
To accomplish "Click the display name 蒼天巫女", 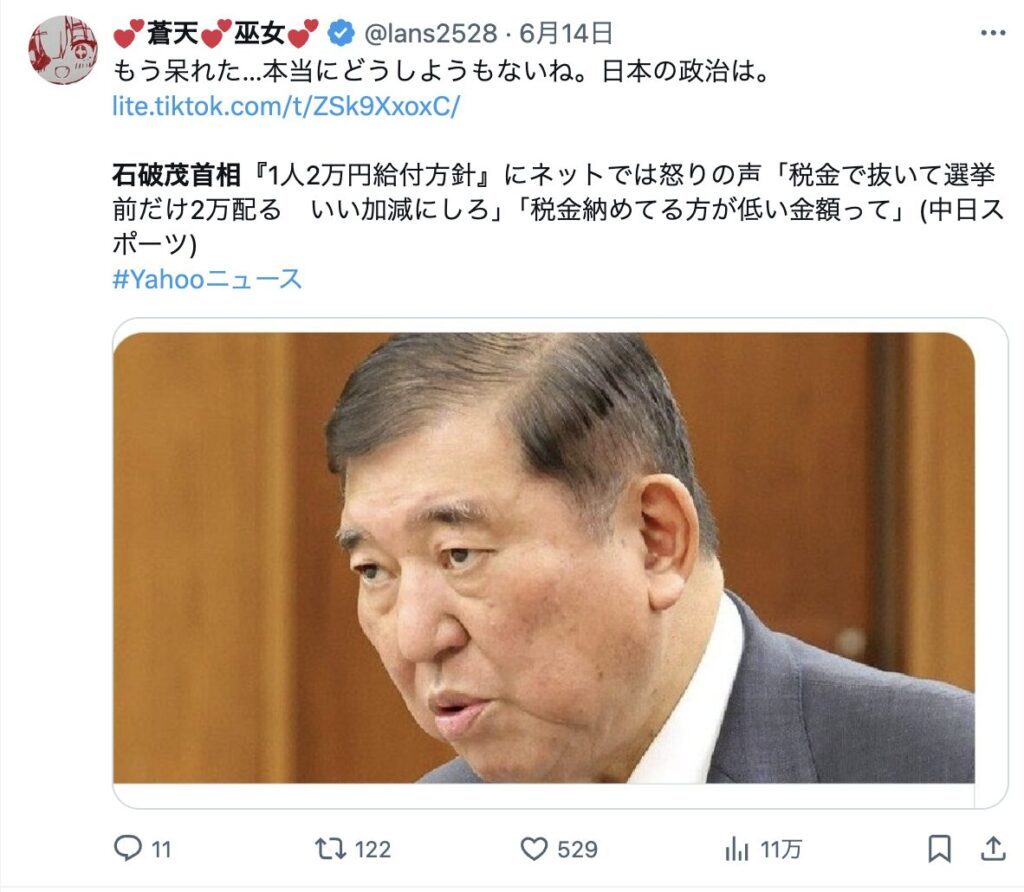I will point(216,33).
